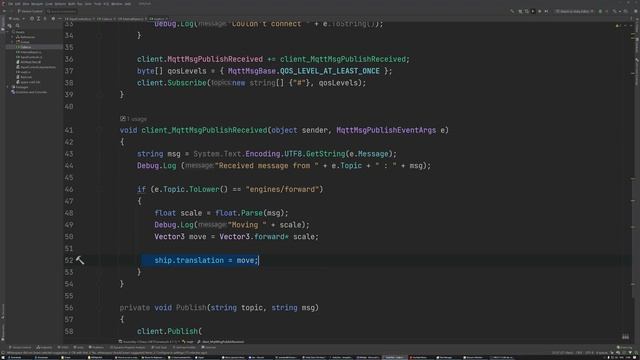Image resolution: width=640 pixels, height=360 pixels.
Task: Click the search icon at top-right toolbar end
Action: [636, 11]
